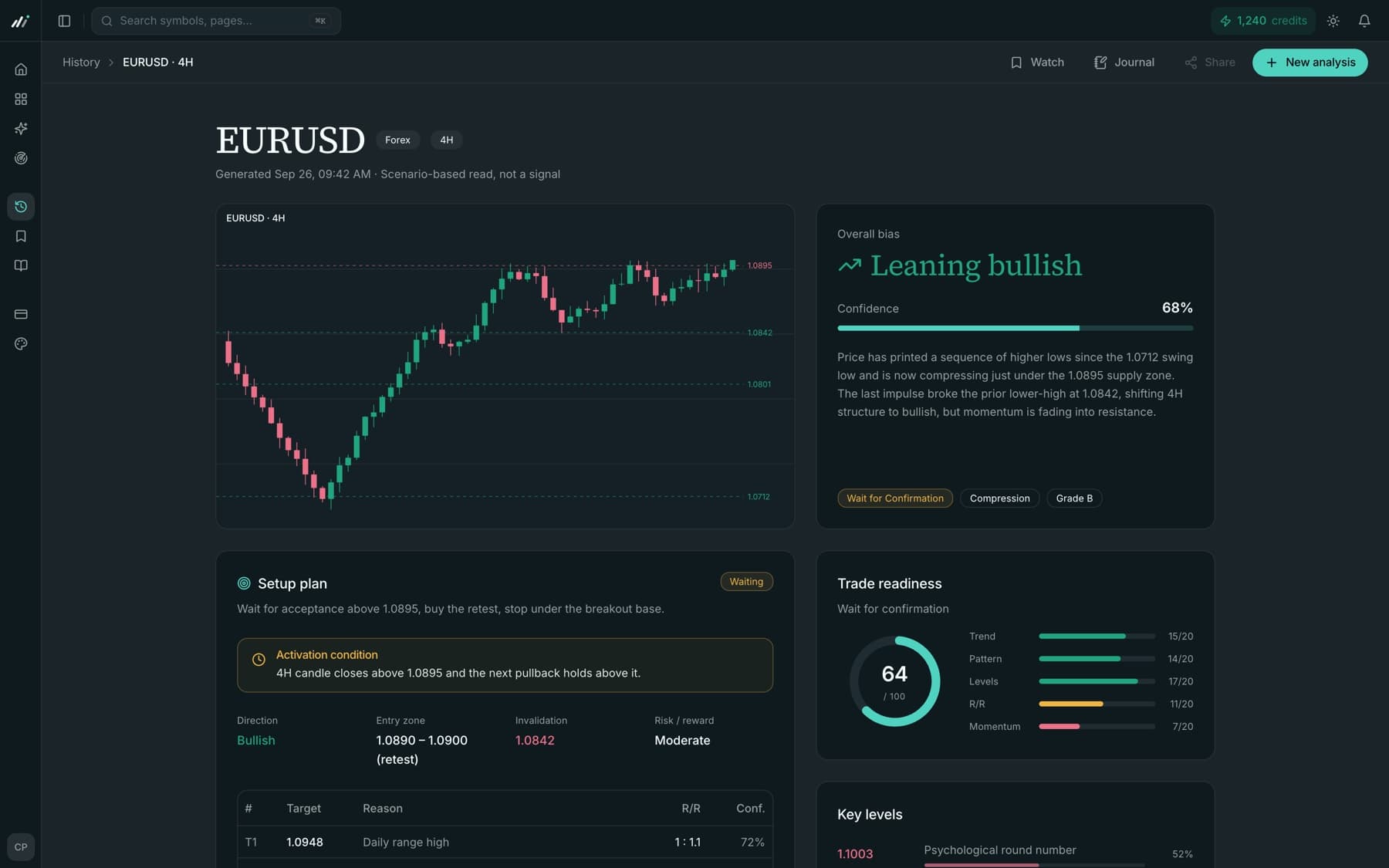
Task: Toggle the sidebar panel
Action: [65, 21]
